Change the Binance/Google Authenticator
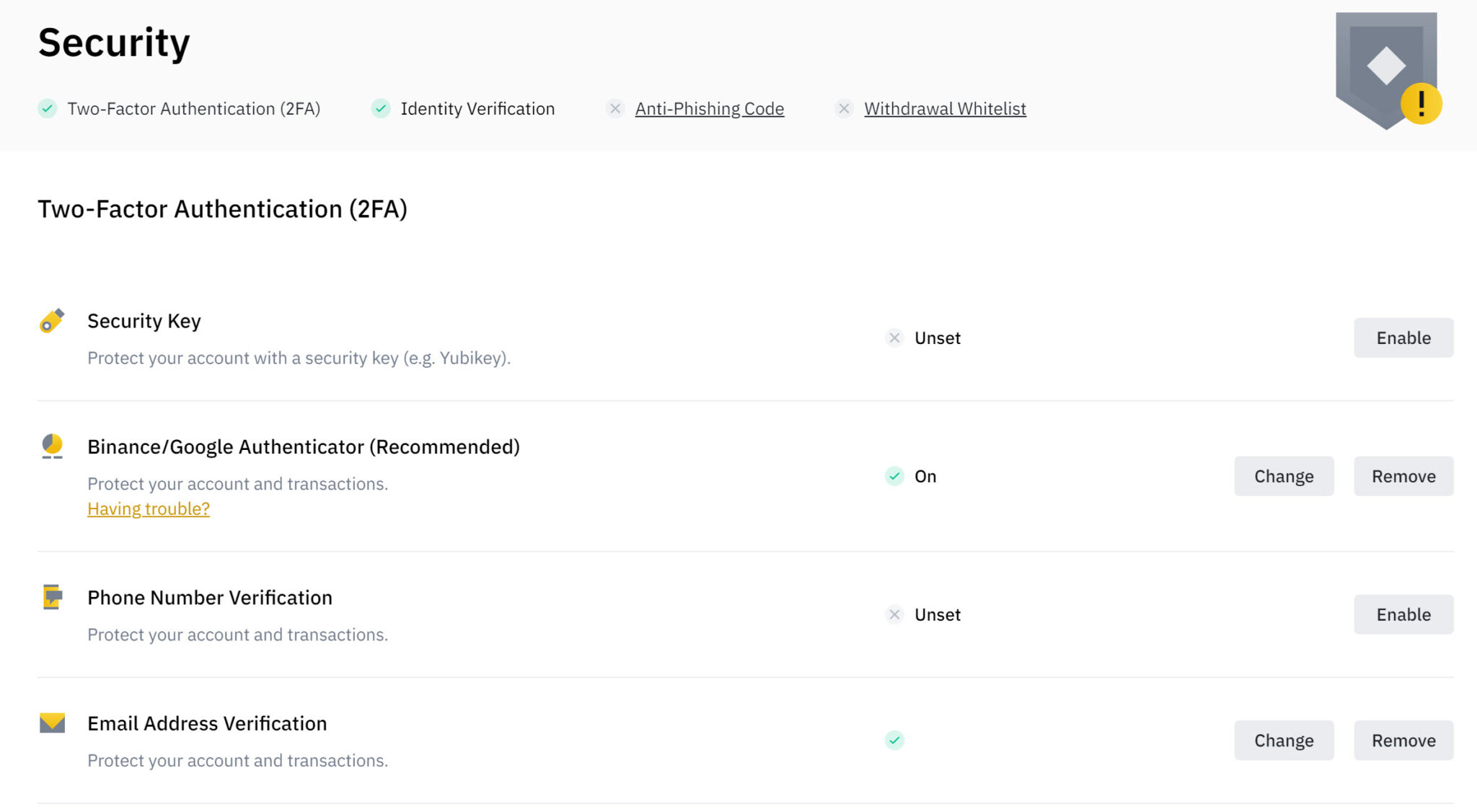The width and height of the screenshot is (1477, 812). (x=1284, y=476)
